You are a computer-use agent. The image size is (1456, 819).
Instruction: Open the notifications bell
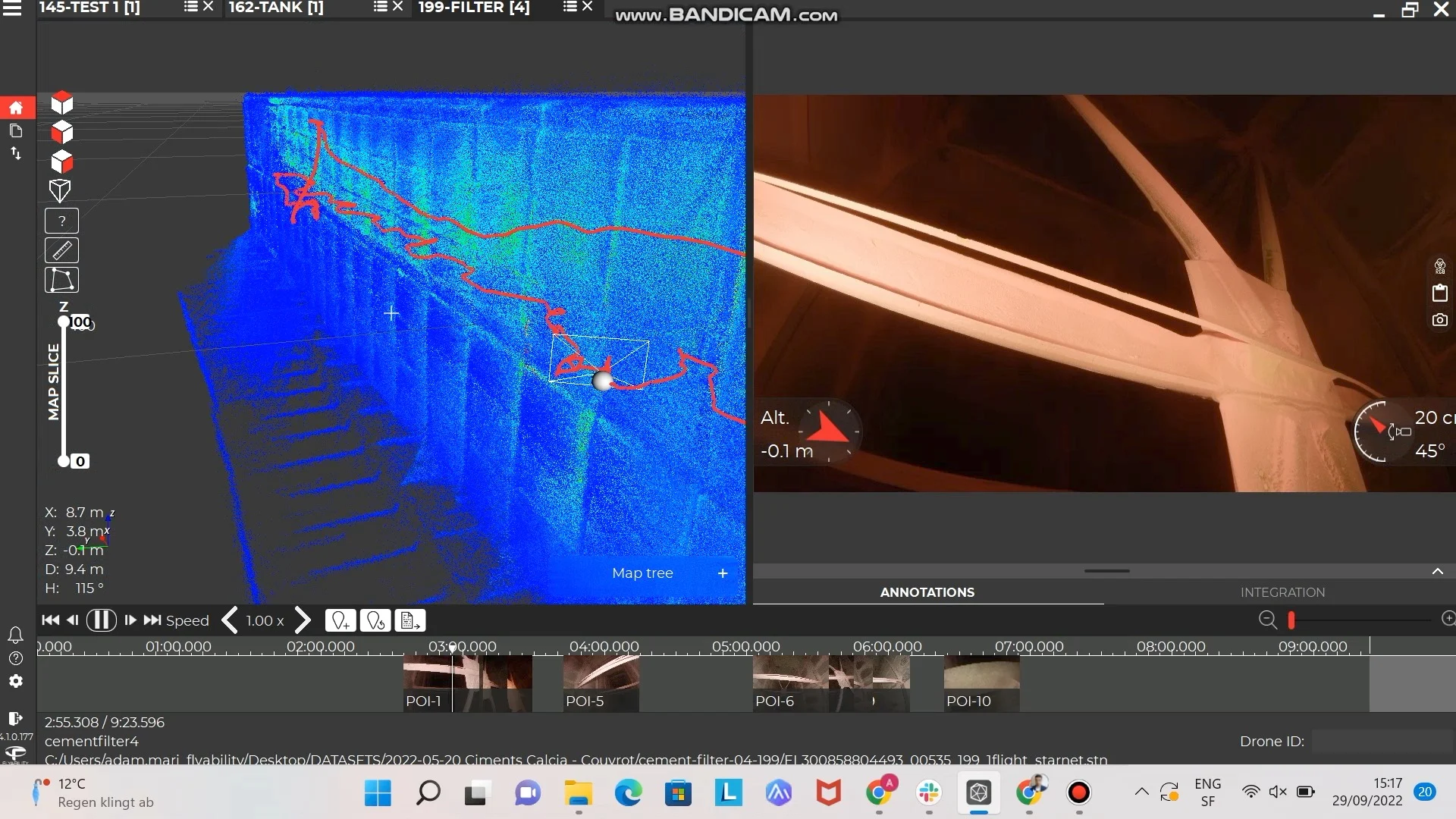click(x=15, y=635)
